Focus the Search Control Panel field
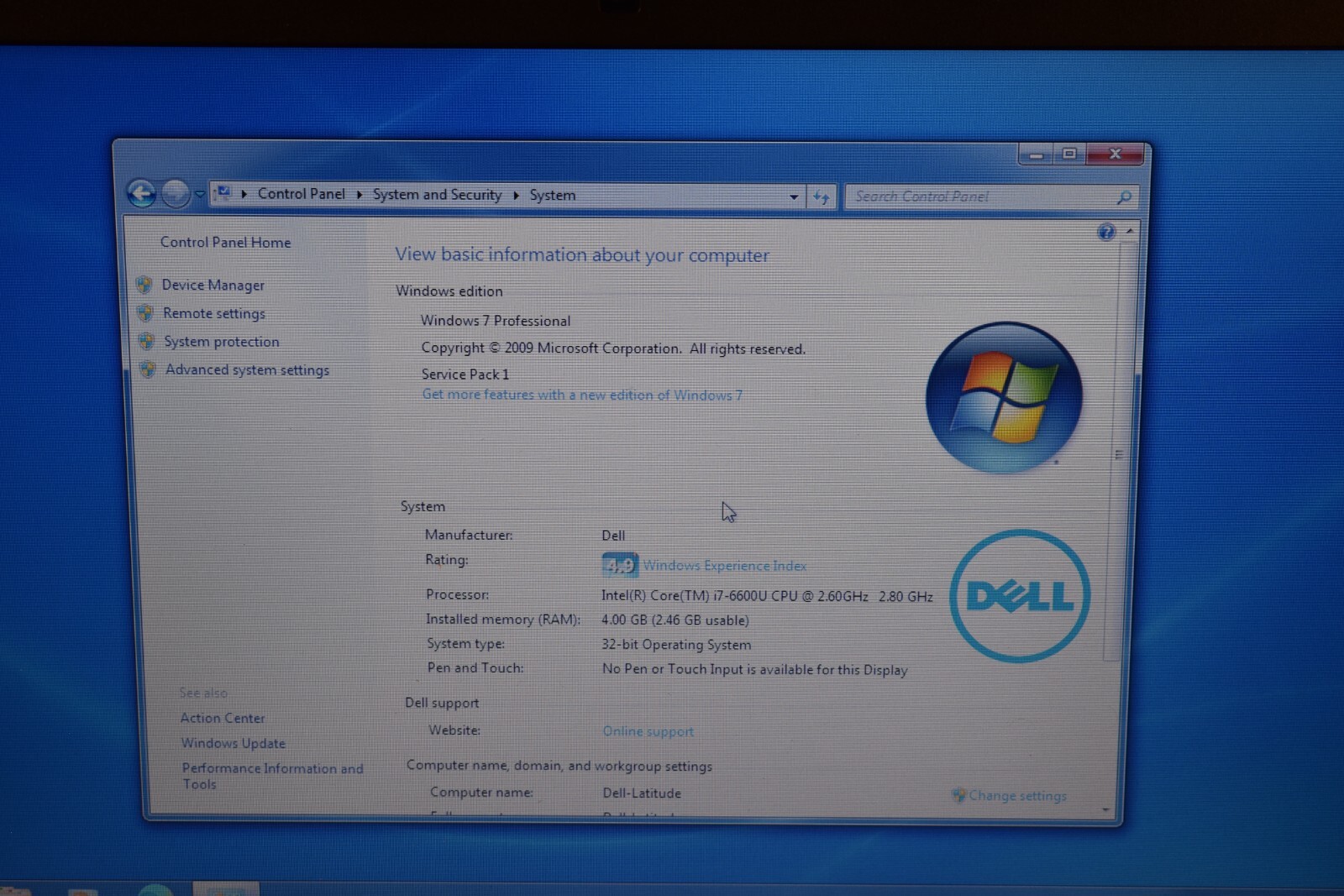 click(991, 197)
